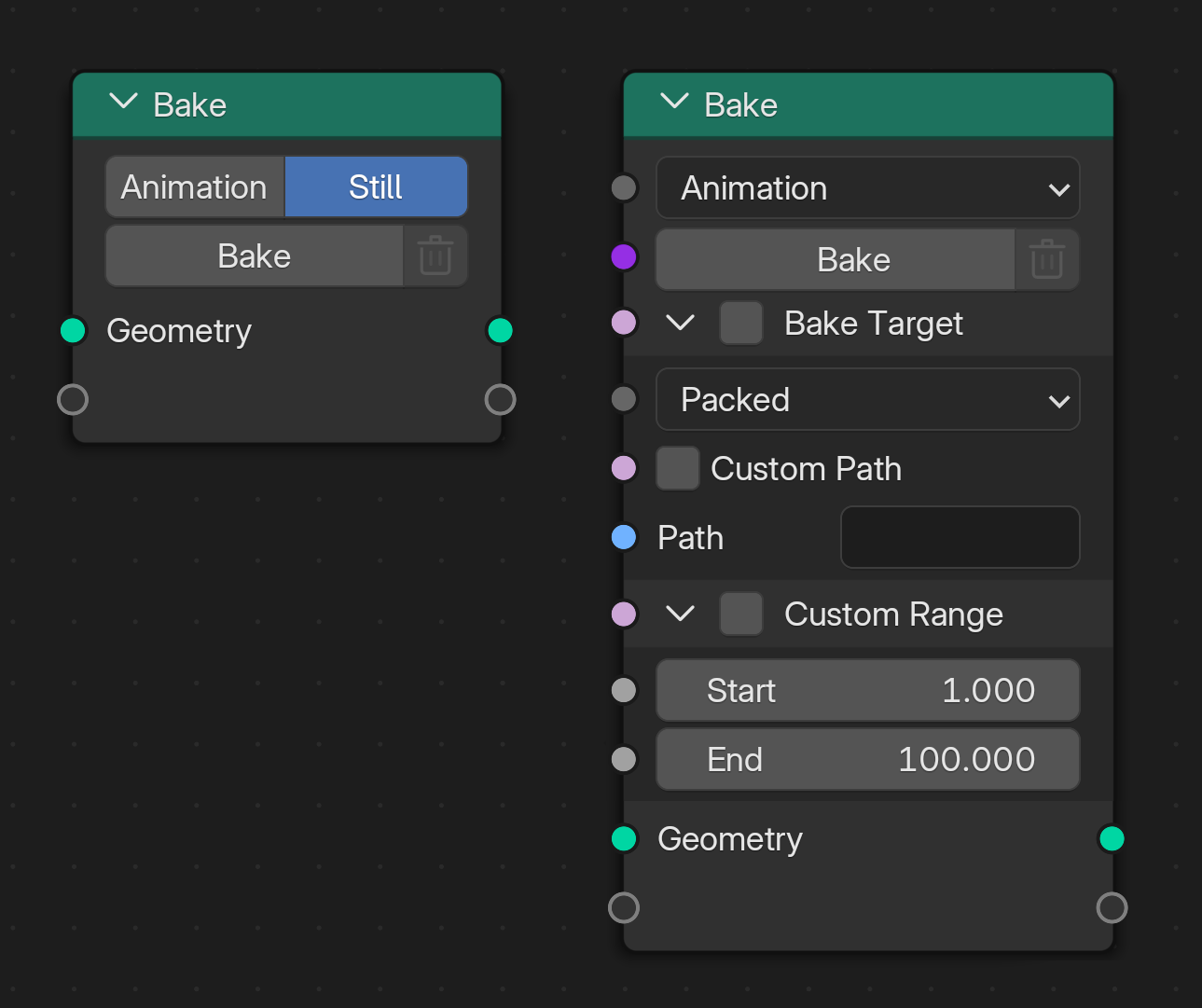1202x1008 pixels.
Task: Enable the Custom Path checkbox
Action: click(x=678, y=468)
